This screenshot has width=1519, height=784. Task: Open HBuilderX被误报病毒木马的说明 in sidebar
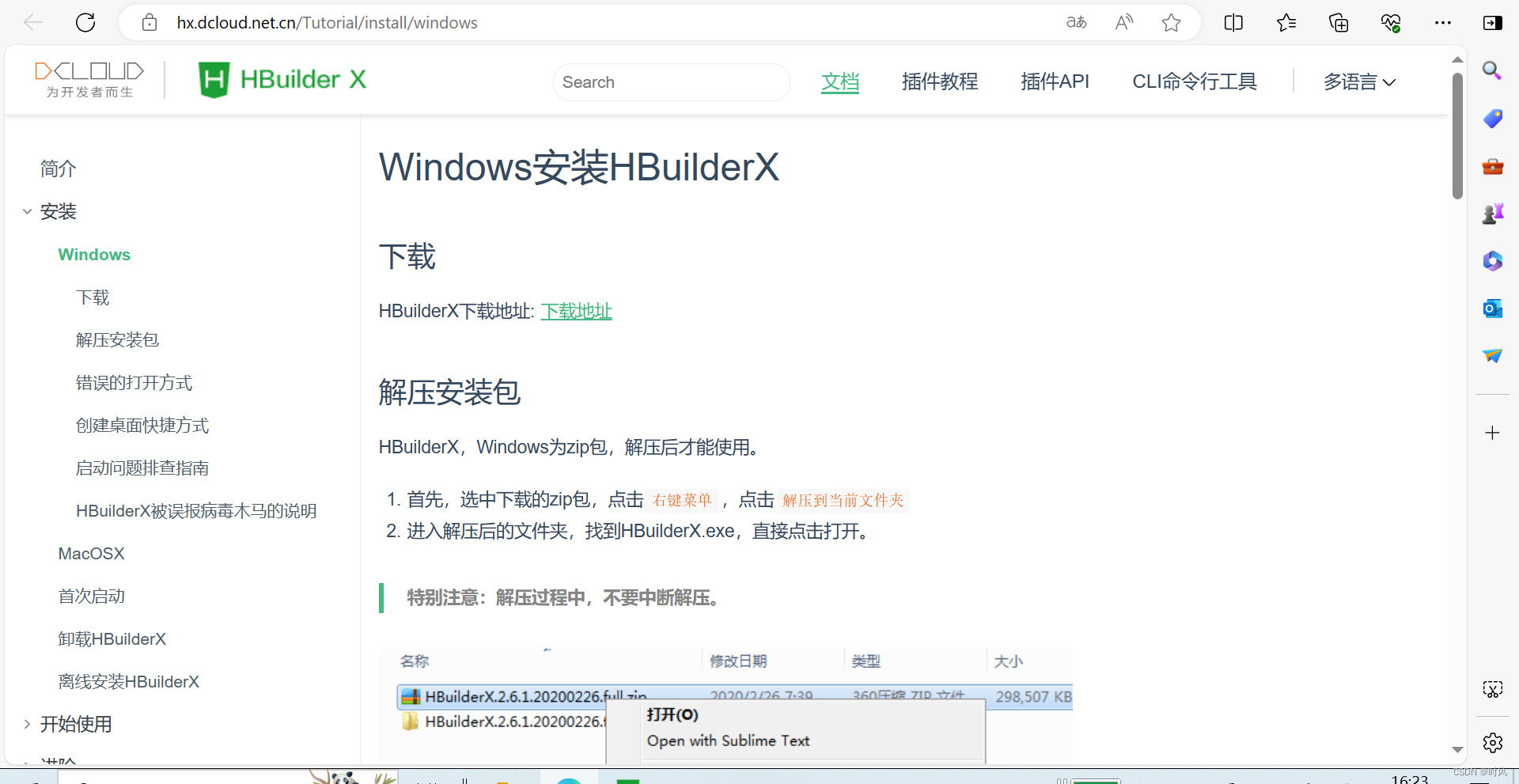click(196, 511)
